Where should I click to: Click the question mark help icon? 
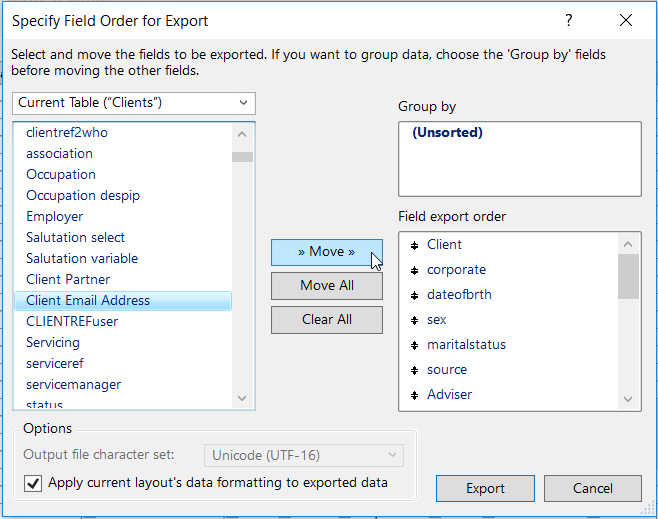coord(569,20)
